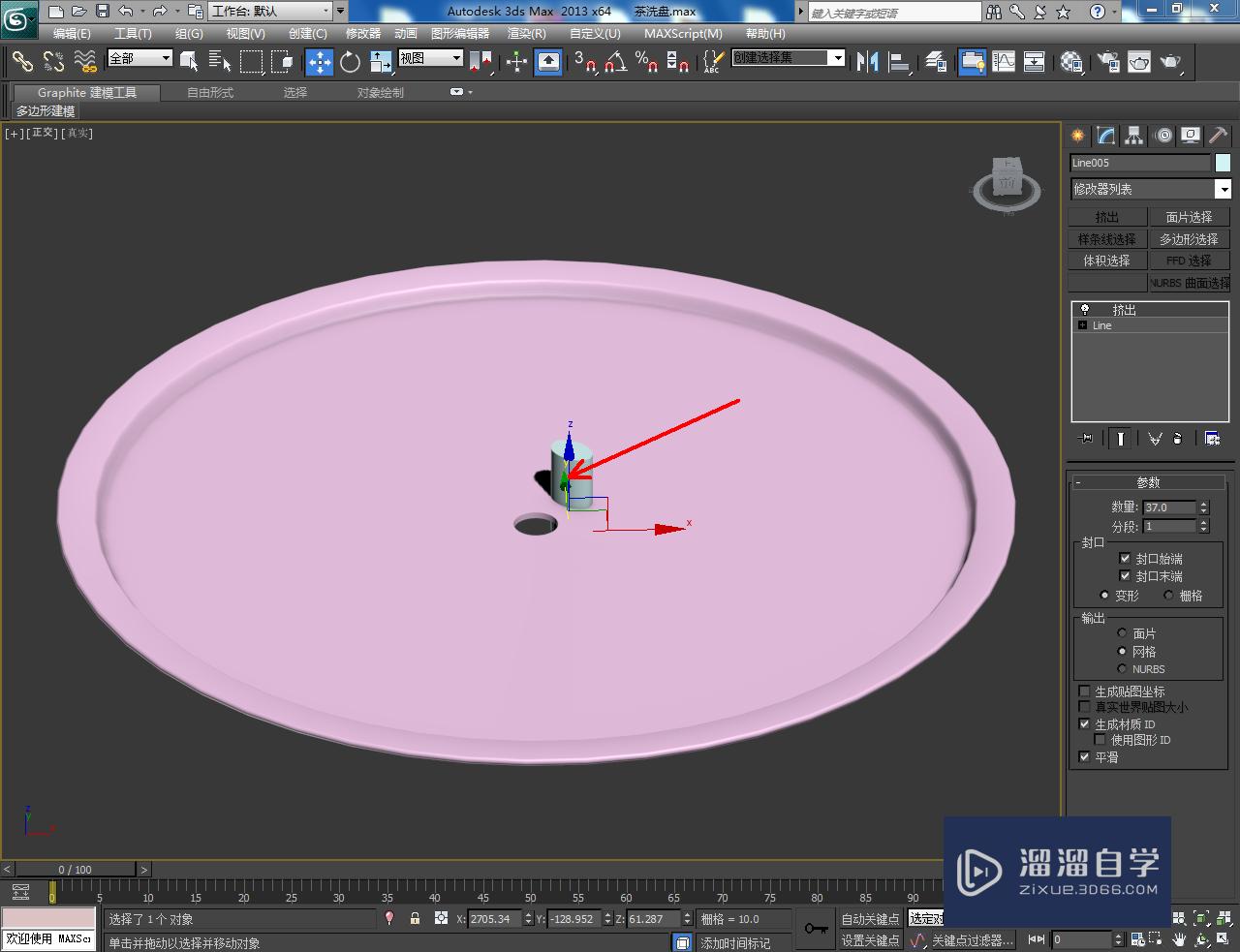The image size is (1240, 952).
Task: Switch to the Motion command panel
Action: (1162, 136)
